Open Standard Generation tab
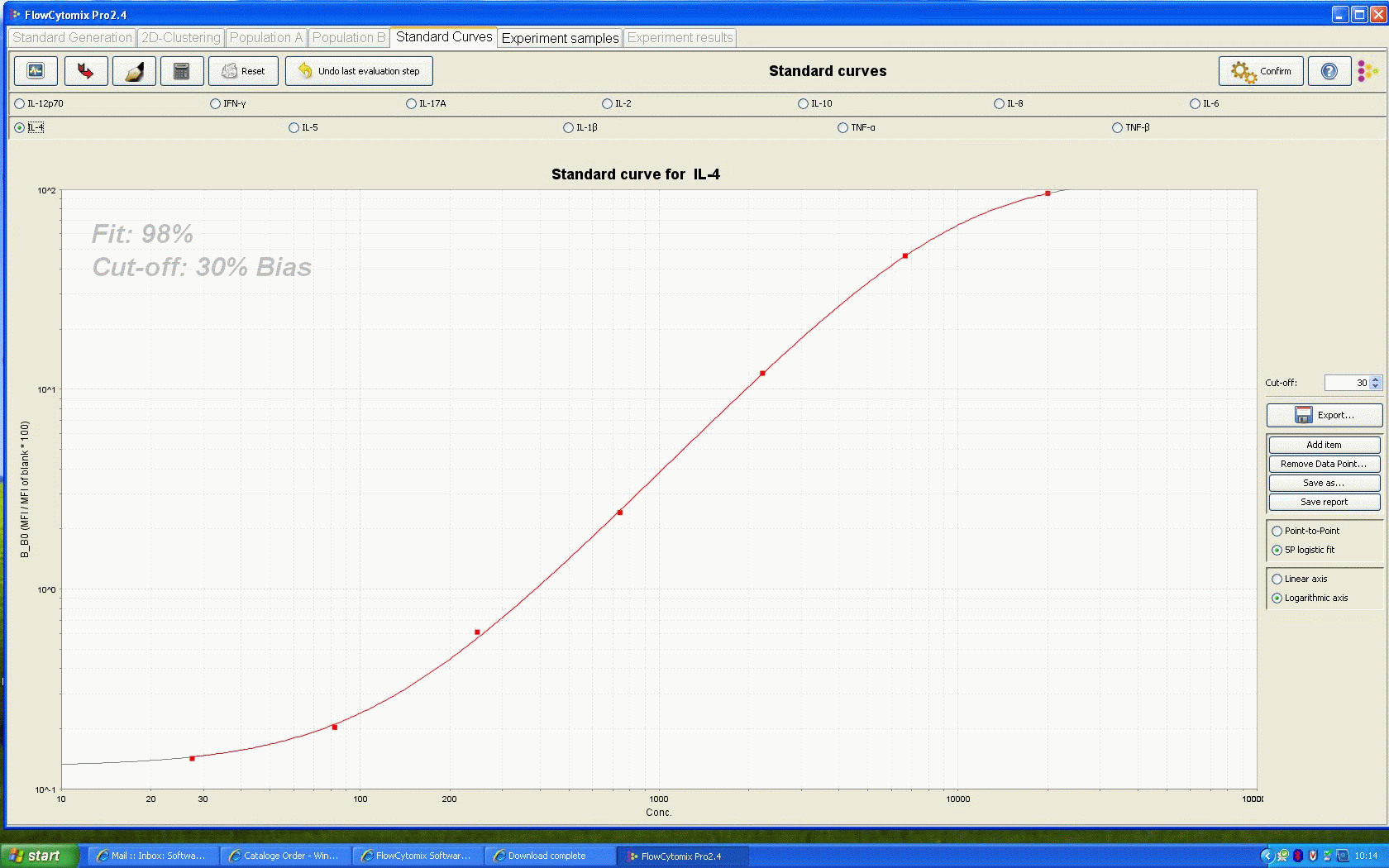The image size is (1389, 868). click(x=72, y=38)
